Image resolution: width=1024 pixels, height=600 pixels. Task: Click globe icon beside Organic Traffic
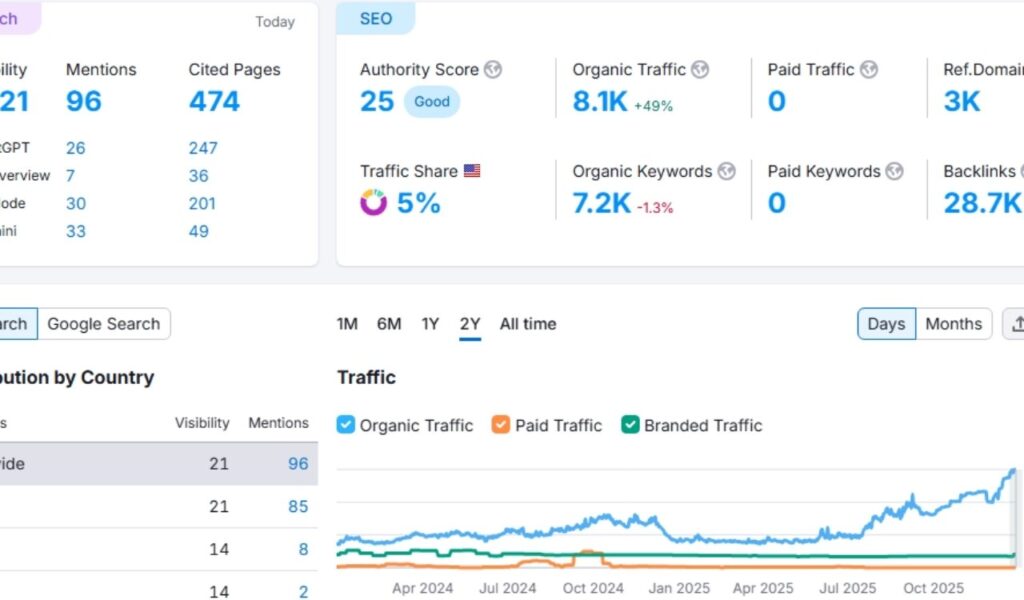tap(700, 70)
